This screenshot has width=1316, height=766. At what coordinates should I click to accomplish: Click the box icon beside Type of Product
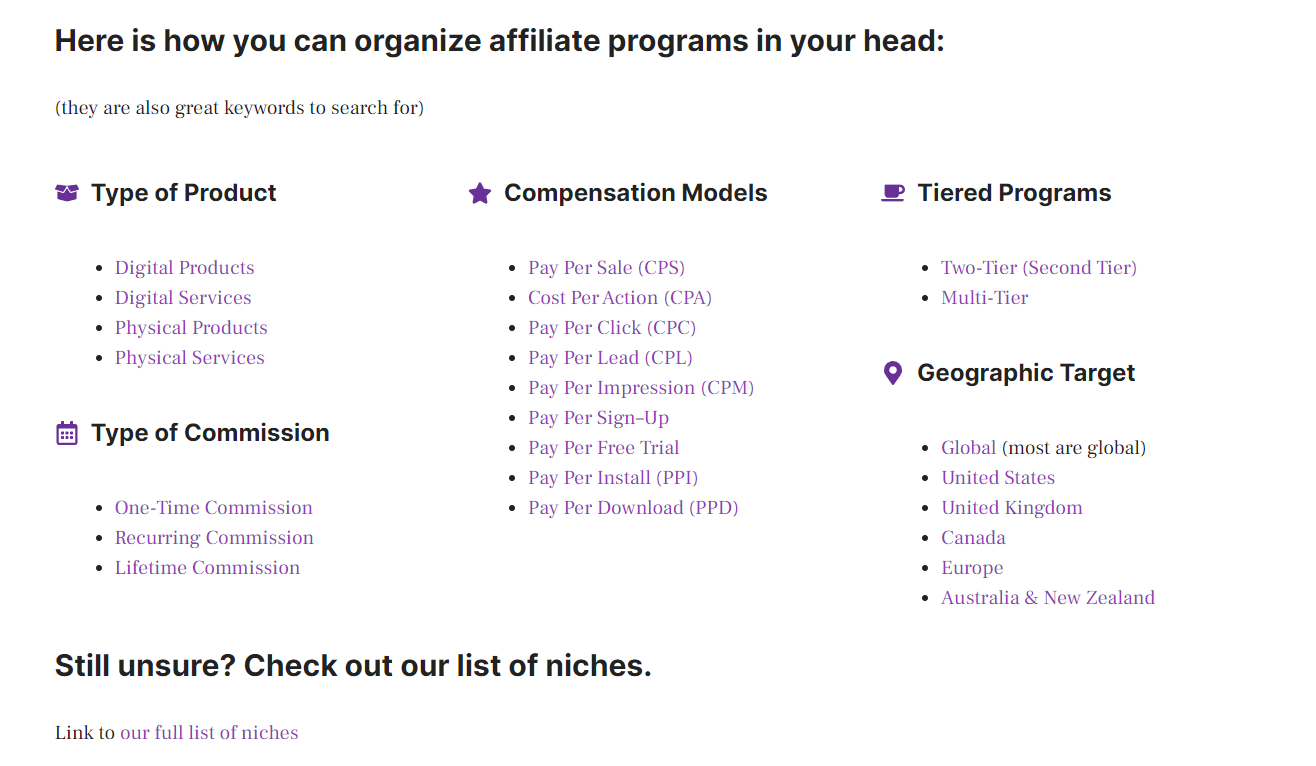tap(66, 193)
